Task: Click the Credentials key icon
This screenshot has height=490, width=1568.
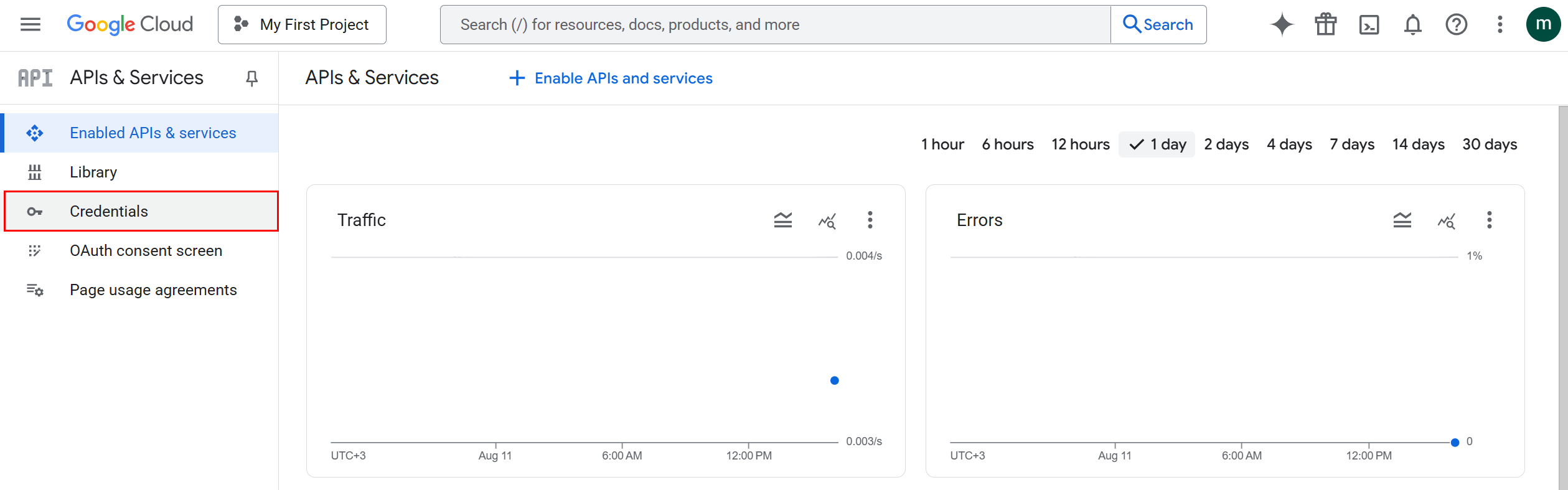Action: (x=35, y=212)
